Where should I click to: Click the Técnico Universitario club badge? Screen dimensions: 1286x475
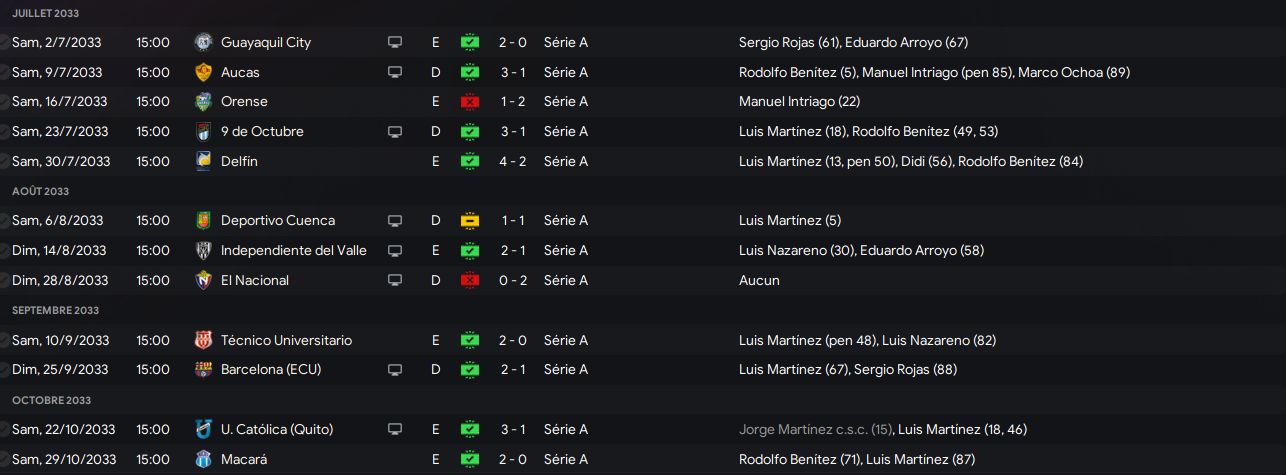pyautogui.click(x=203, y=340)
